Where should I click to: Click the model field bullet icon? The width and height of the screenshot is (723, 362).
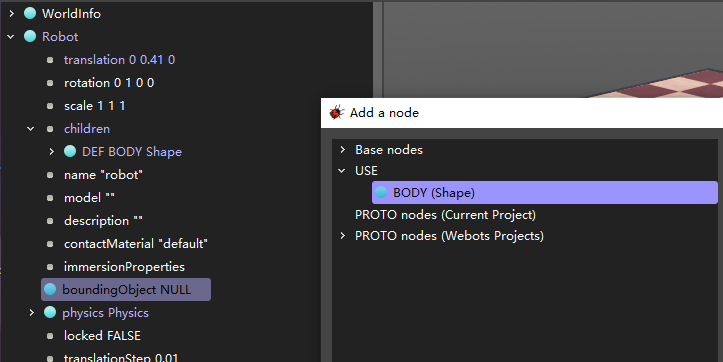[50, 198]
